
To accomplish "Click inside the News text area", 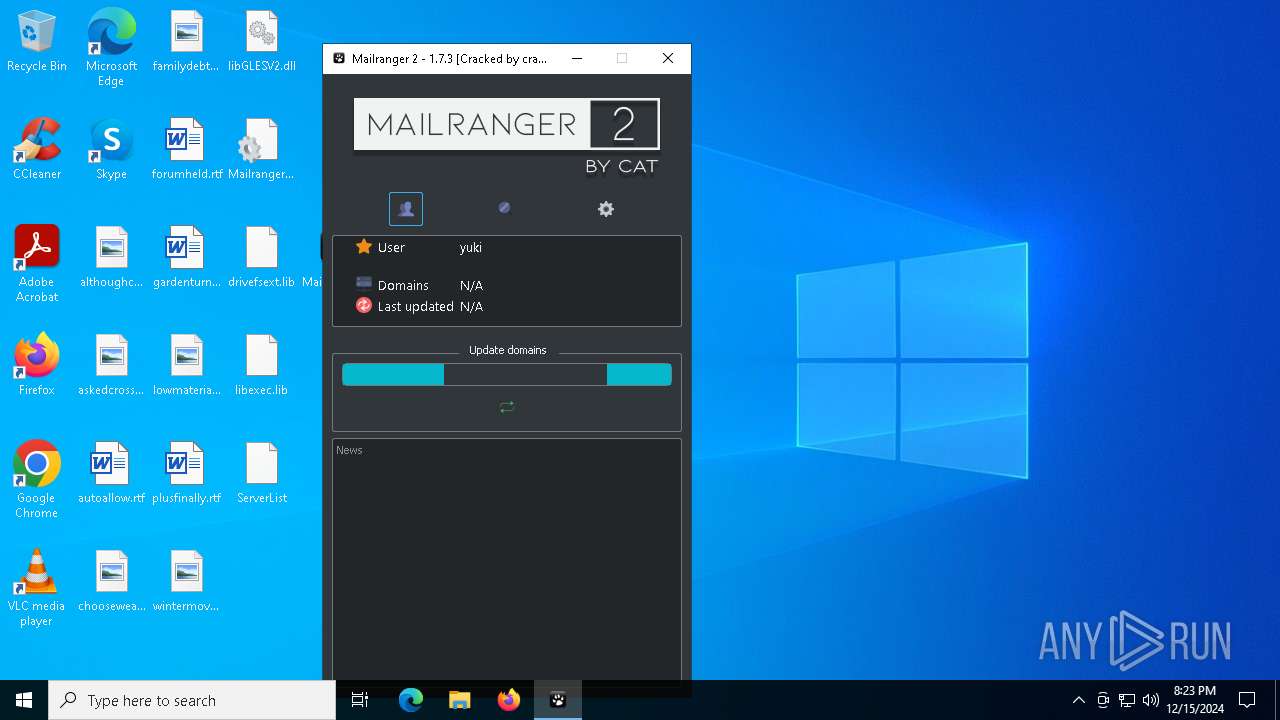I will (x=507, y=560).
